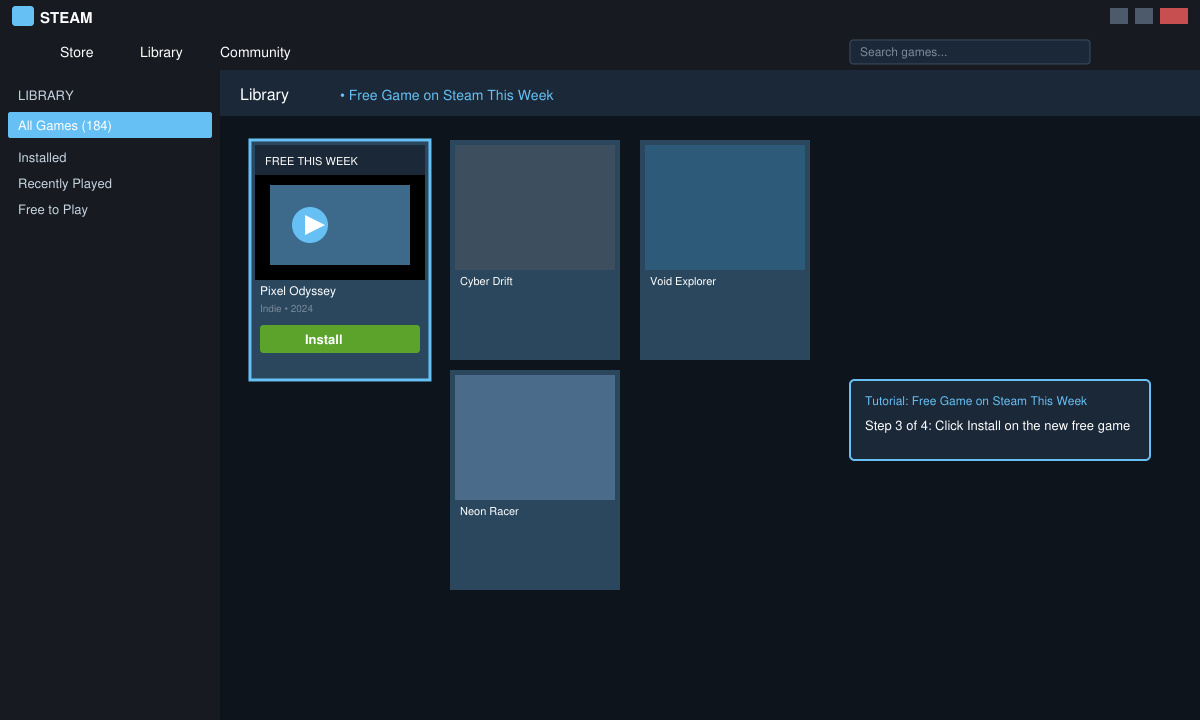This screenshot has height=720, width=1200.
Task: Close the Steam window with the red button
Action: 1174,16
